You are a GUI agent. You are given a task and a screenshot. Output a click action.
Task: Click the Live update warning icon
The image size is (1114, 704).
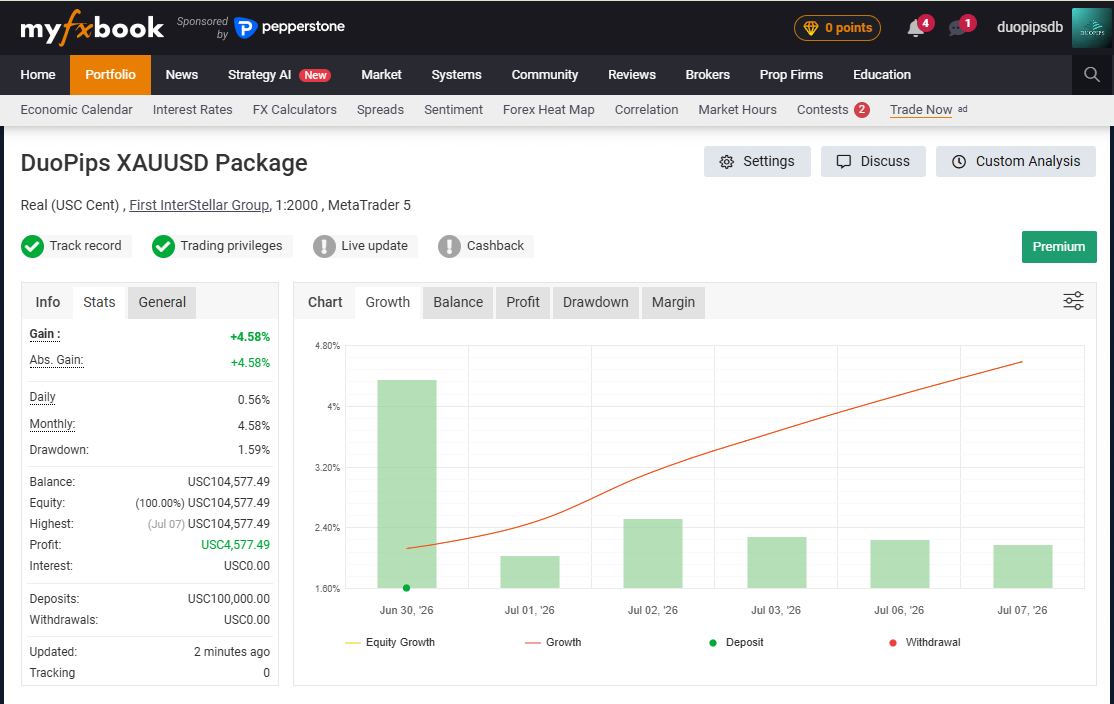click(324, 247)
